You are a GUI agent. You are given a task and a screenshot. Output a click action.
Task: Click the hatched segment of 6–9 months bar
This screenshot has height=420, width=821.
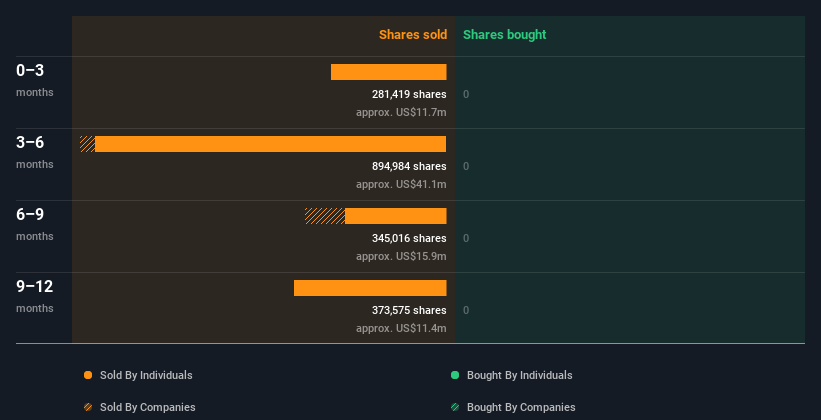[x=325, y=216]
